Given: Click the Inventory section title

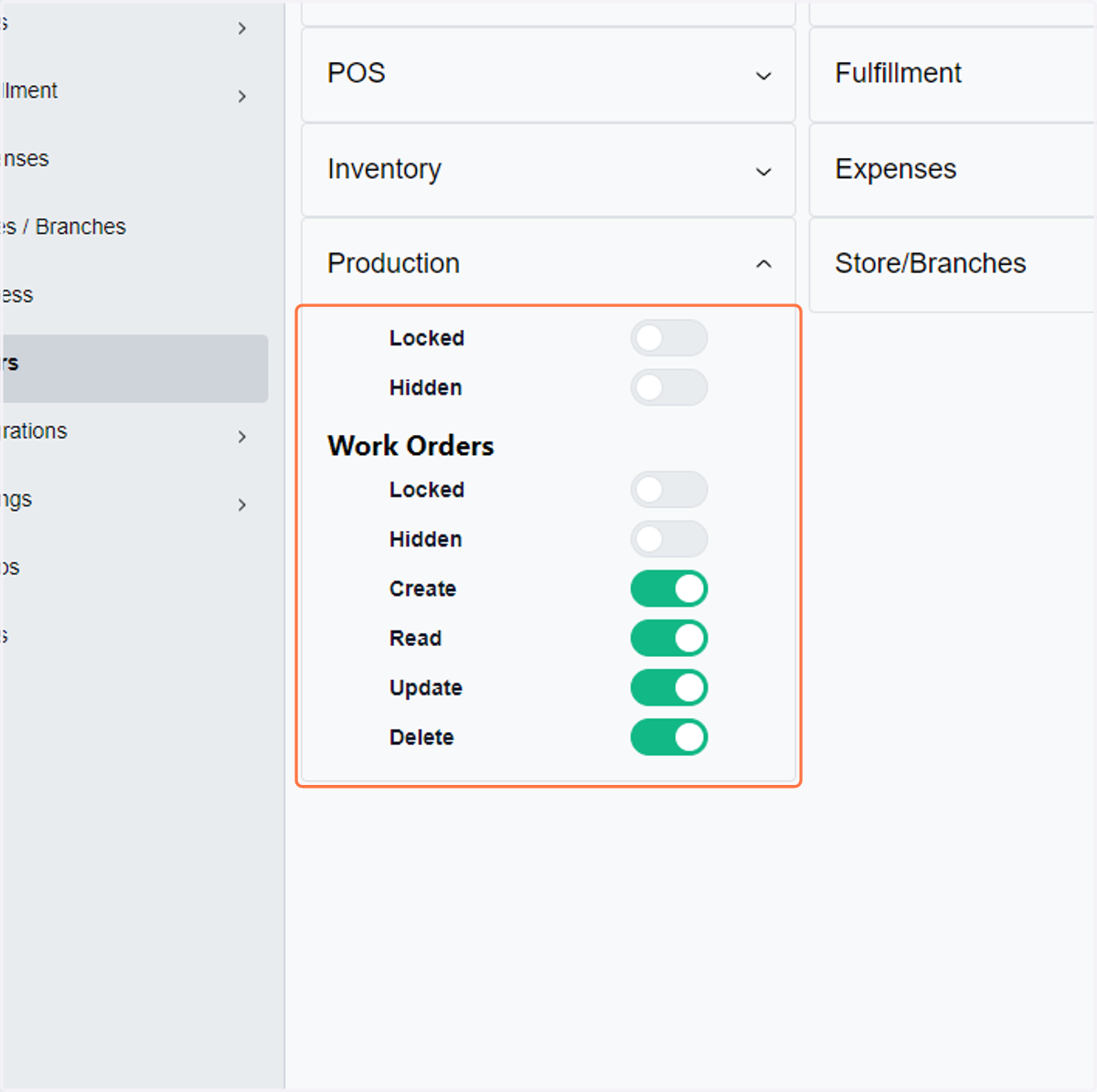Looking at the screenshot, I should click(x=384, y=169).
